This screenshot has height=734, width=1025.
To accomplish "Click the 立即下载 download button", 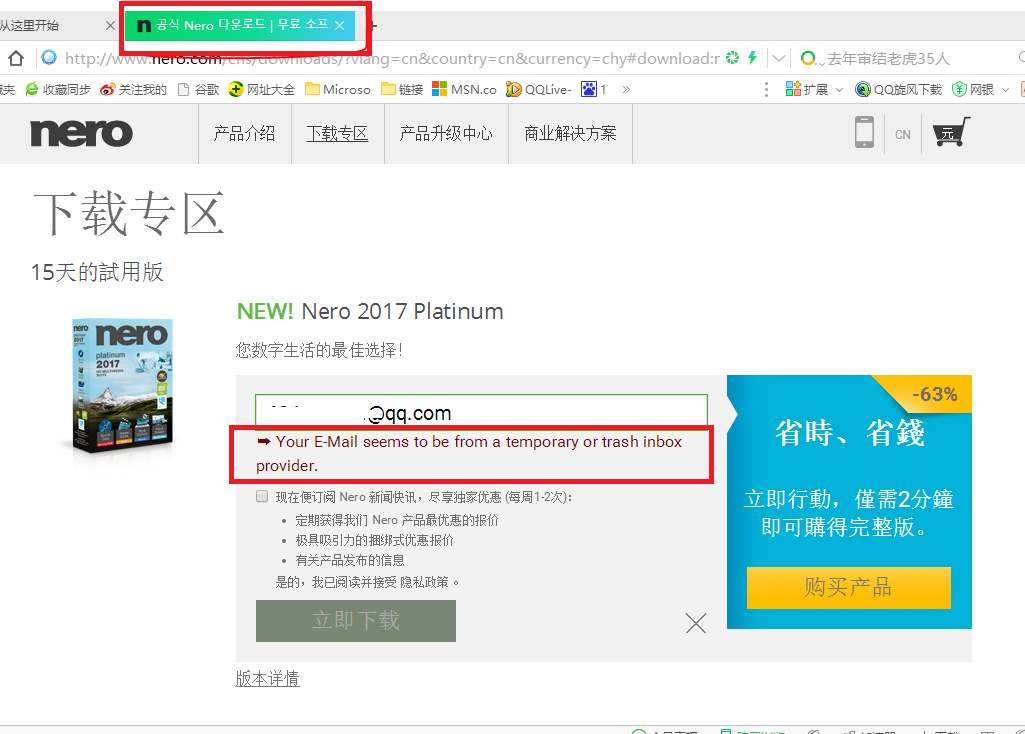I will (356, 620).
